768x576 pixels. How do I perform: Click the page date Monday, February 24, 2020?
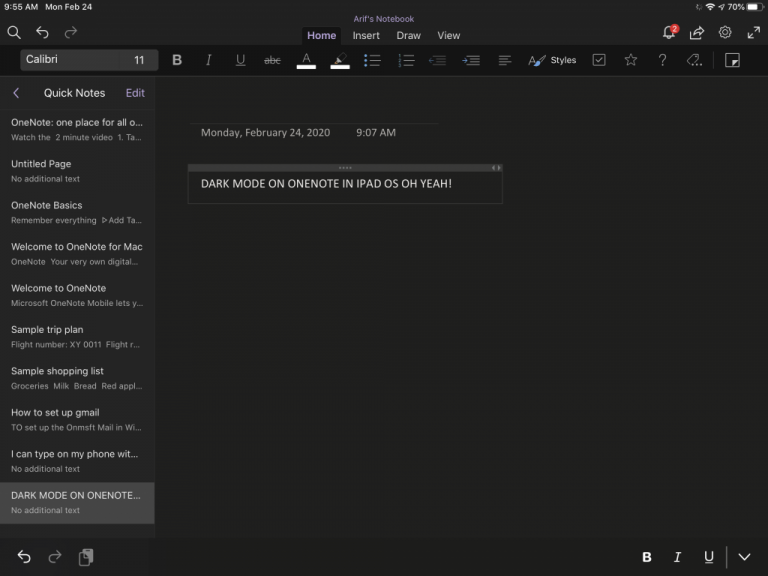265,133
